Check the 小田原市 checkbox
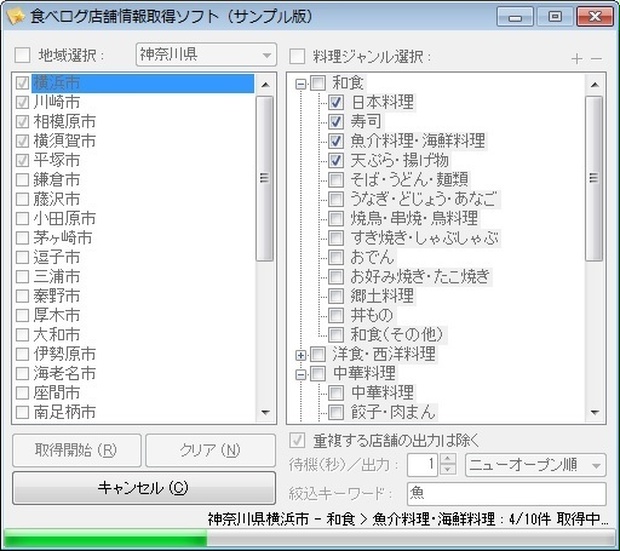 click(22, 218)
